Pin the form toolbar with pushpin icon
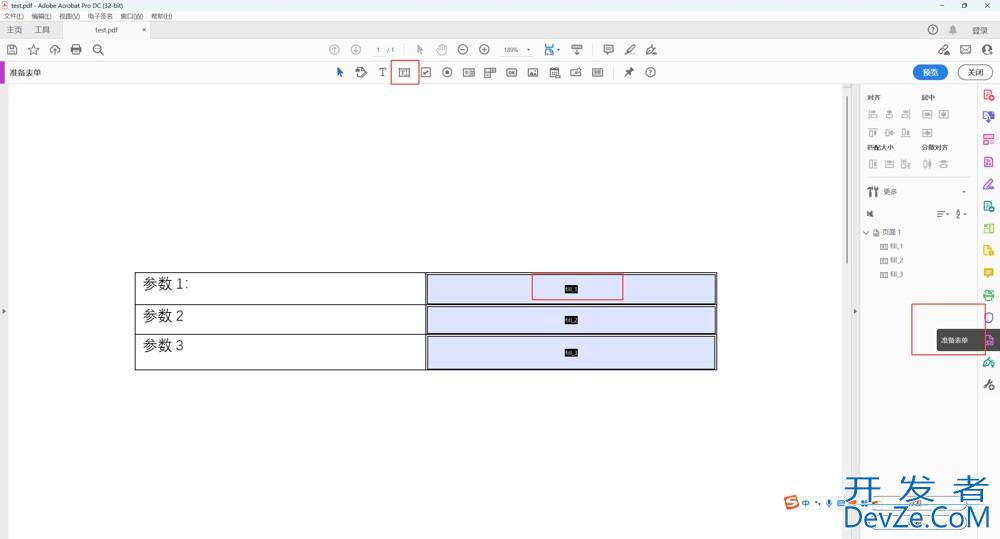1000x539 pixels. tap(629, 72)
